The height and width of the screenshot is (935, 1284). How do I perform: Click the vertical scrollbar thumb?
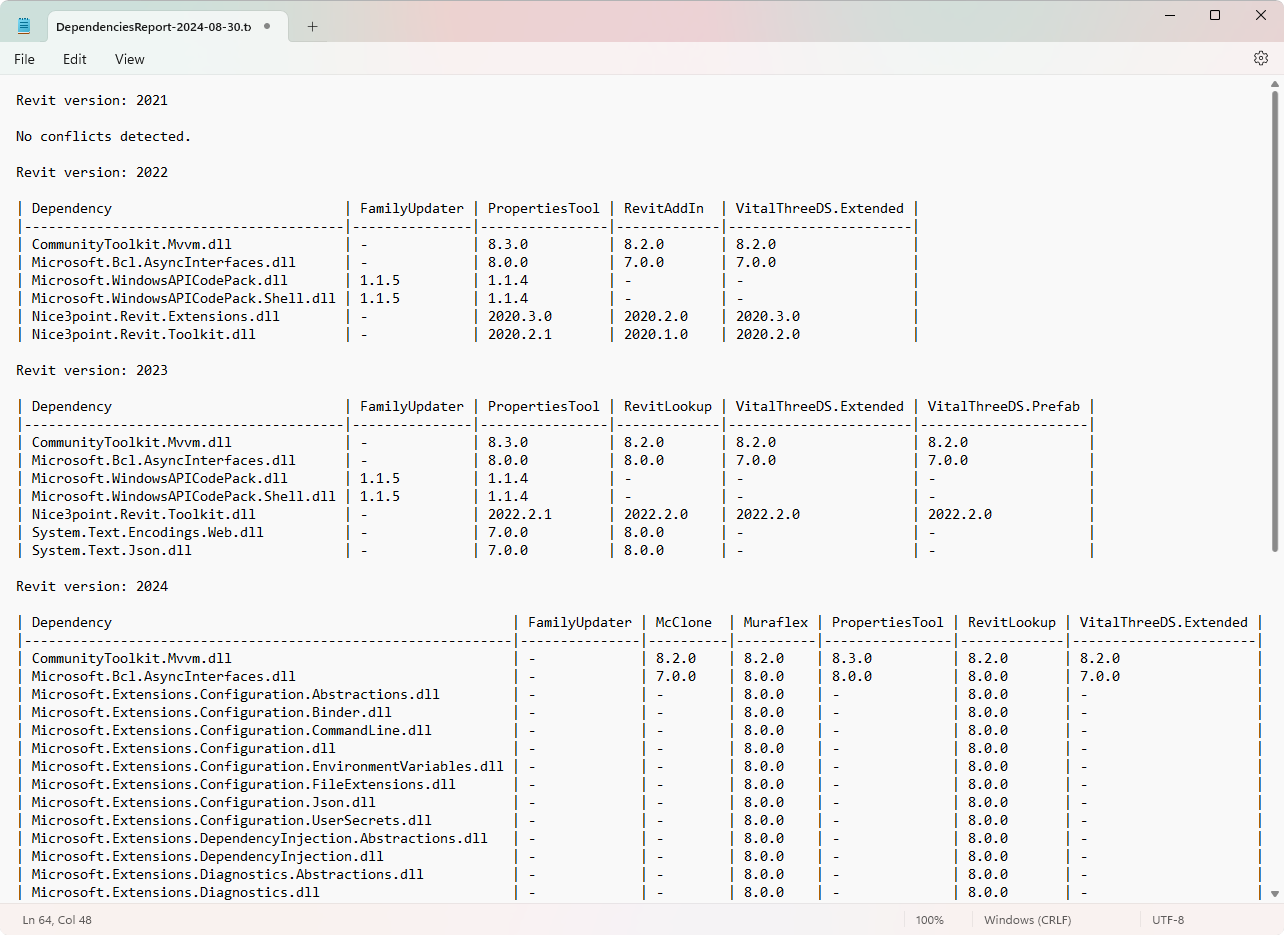[1274, 320]
